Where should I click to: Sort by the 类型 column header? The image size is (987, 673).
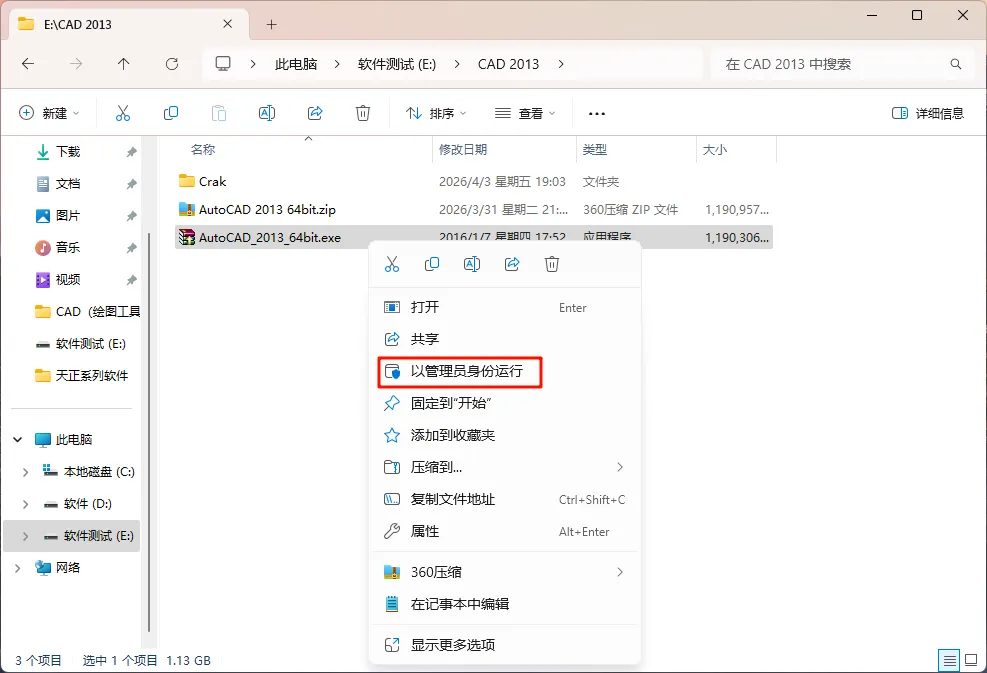coord(595,150)
